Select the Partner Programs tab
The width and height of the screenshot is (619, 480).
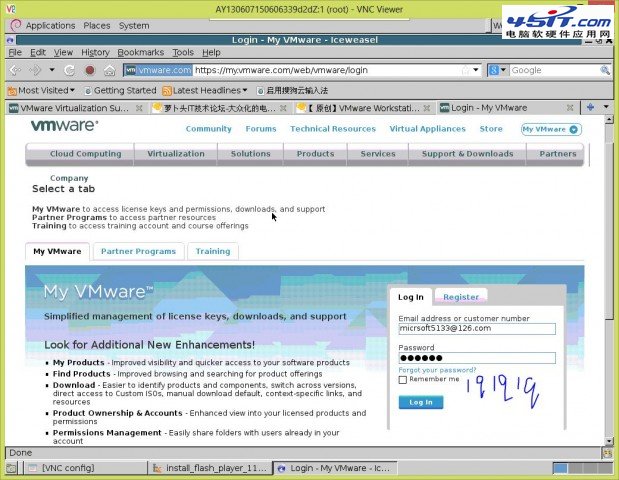point(139,251)
